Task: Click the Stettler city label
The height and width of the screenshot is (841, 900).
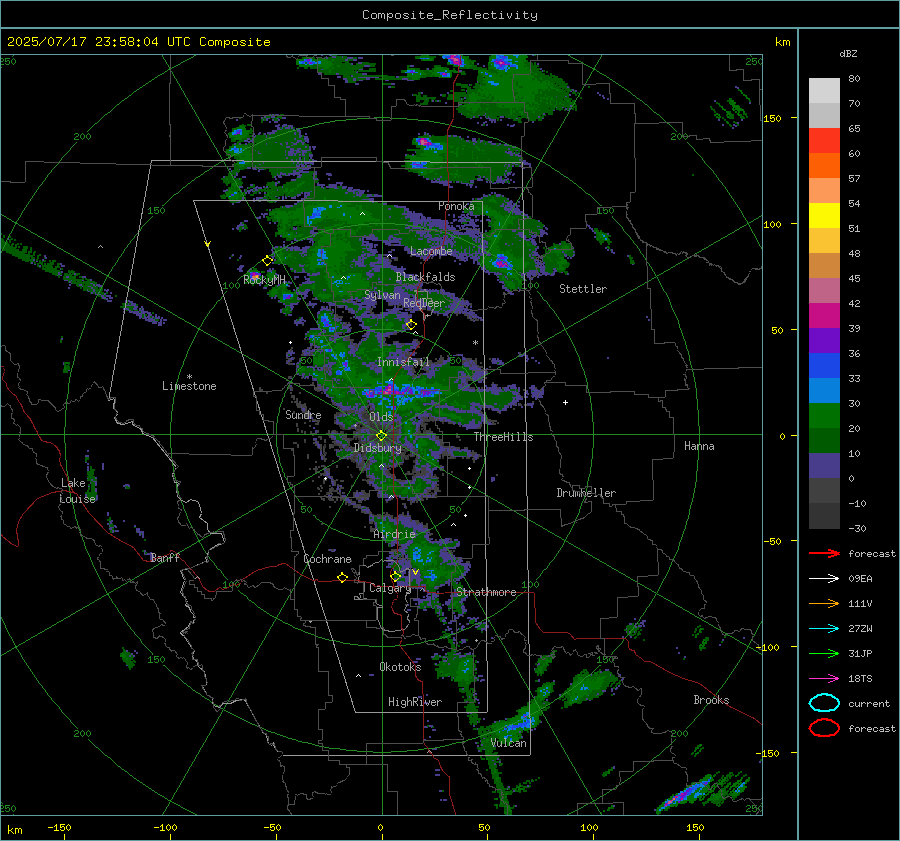Action: (583, 289)
